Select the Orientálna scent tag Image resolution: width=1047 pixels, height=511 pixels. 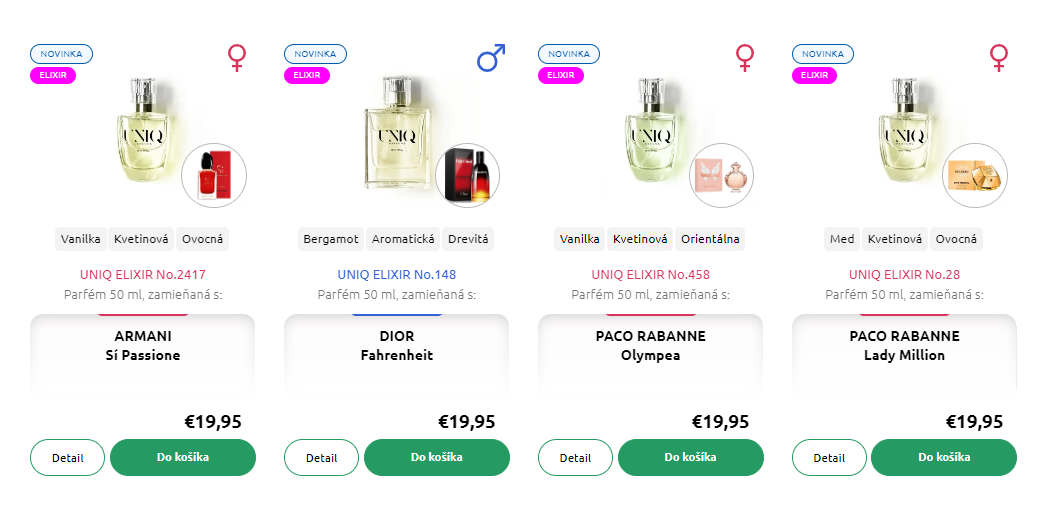pos(710,239)
